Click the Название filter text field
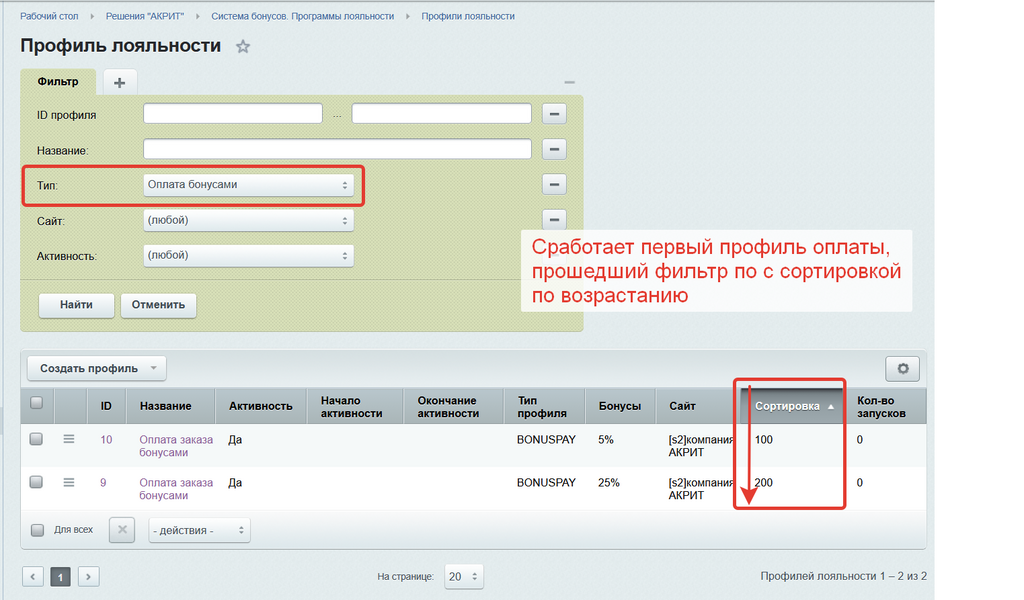This screenshot has width=1024, height=600. pos(337,150)
